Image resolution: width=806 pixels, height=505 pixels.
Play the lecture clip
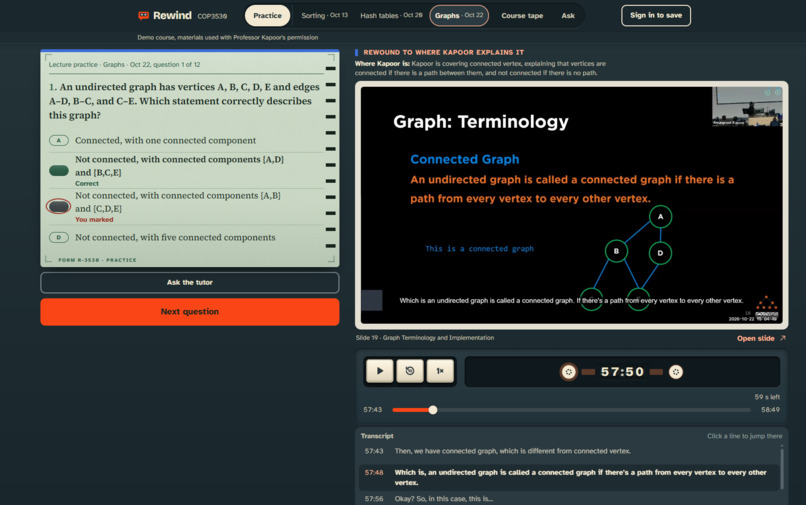click(380, 371)
